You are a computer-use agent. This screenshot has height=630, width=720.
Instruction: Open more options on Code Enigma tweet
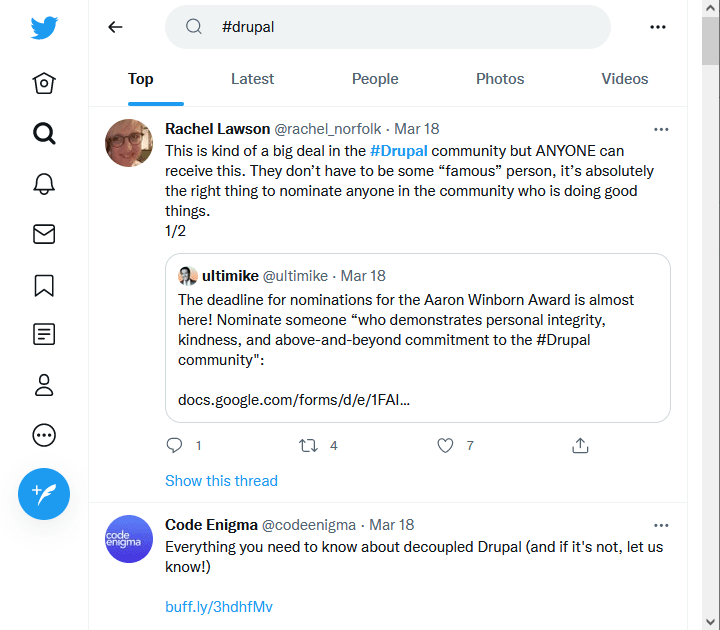(x=660, y=525)
